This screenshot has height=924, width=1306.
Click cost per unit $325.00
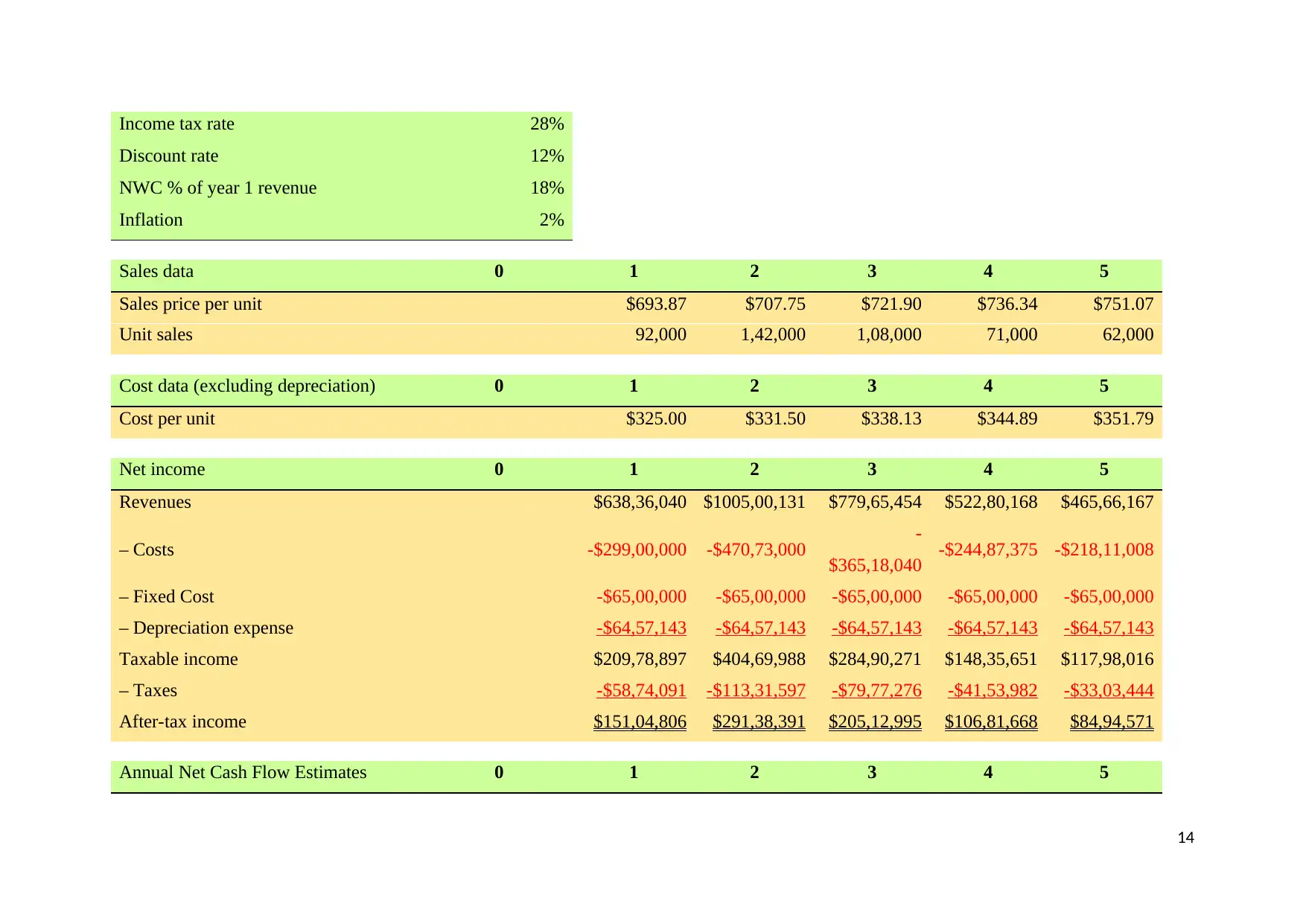point(656,418)
